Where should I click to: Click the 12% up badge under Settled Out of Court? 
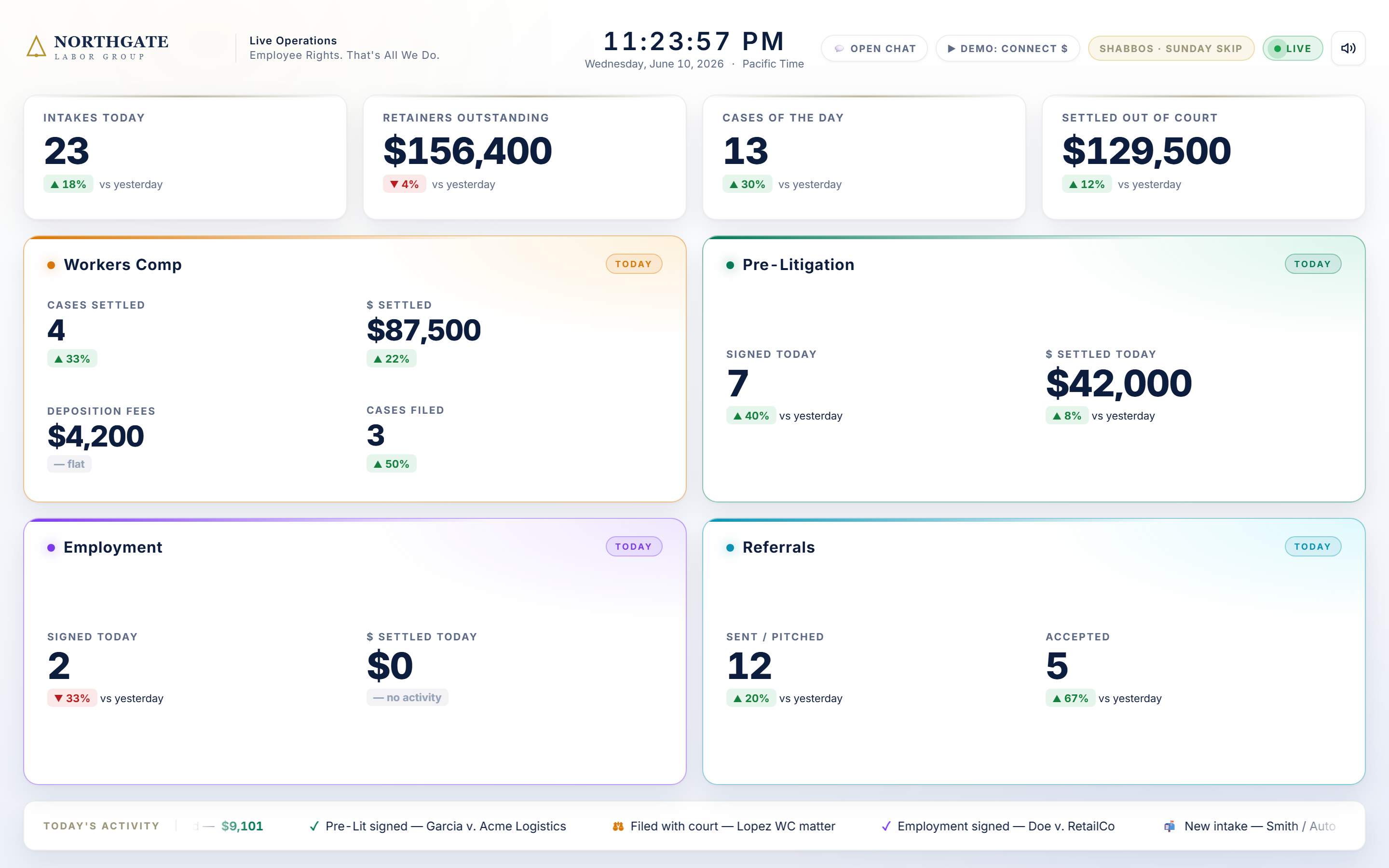(1087, 184)
